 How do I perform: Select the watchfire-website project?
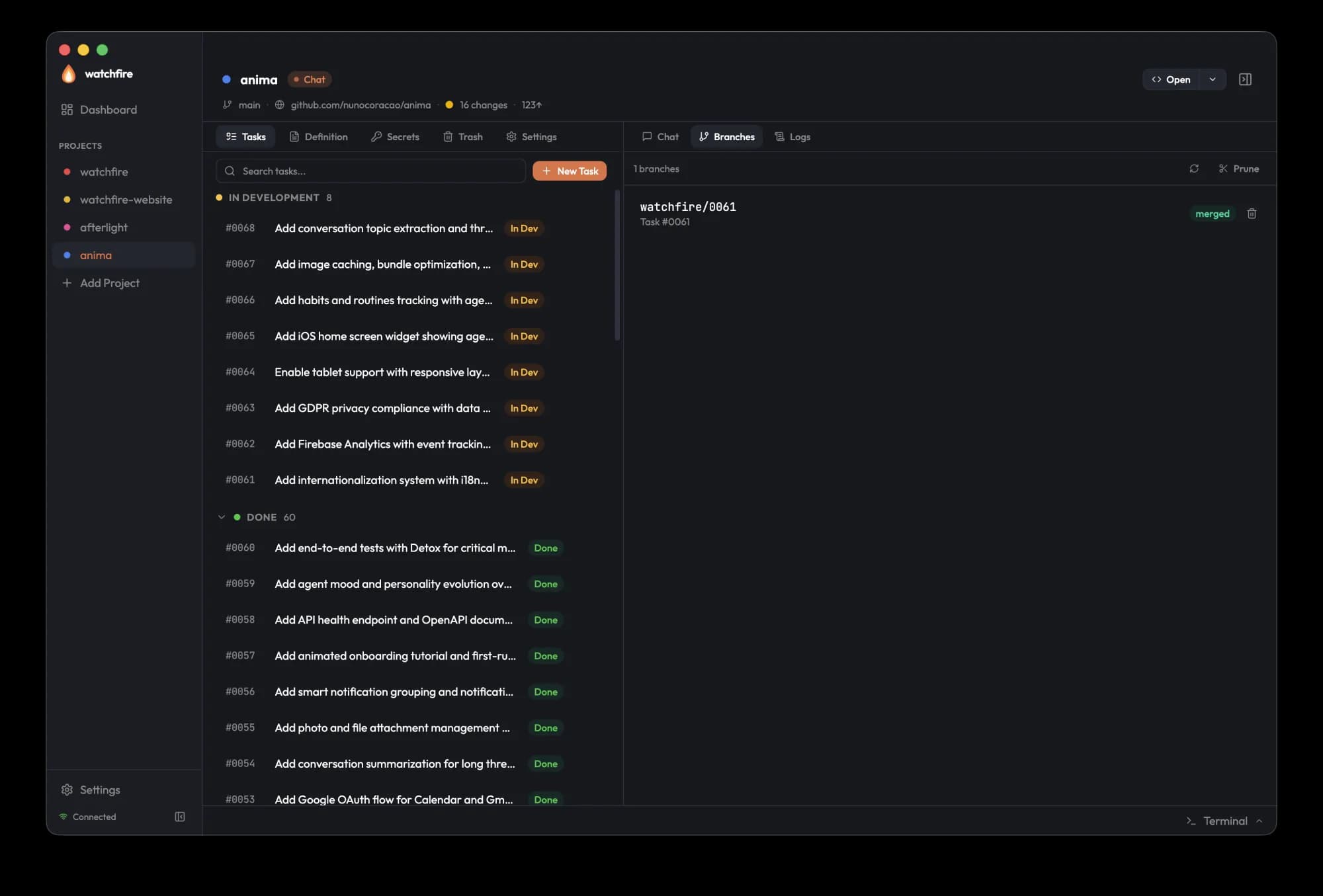tap(124, 200)
